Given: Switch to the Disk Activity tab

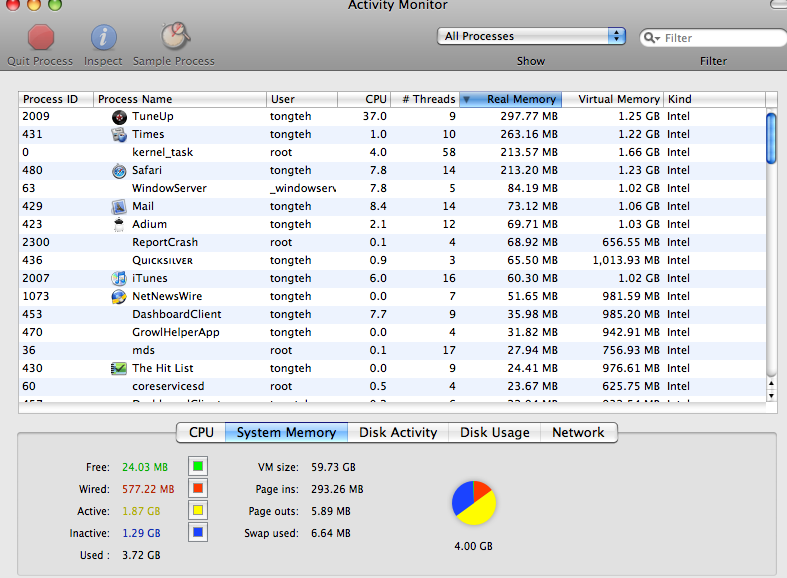Looking at the screenshot, I should [x=398, y=432].
